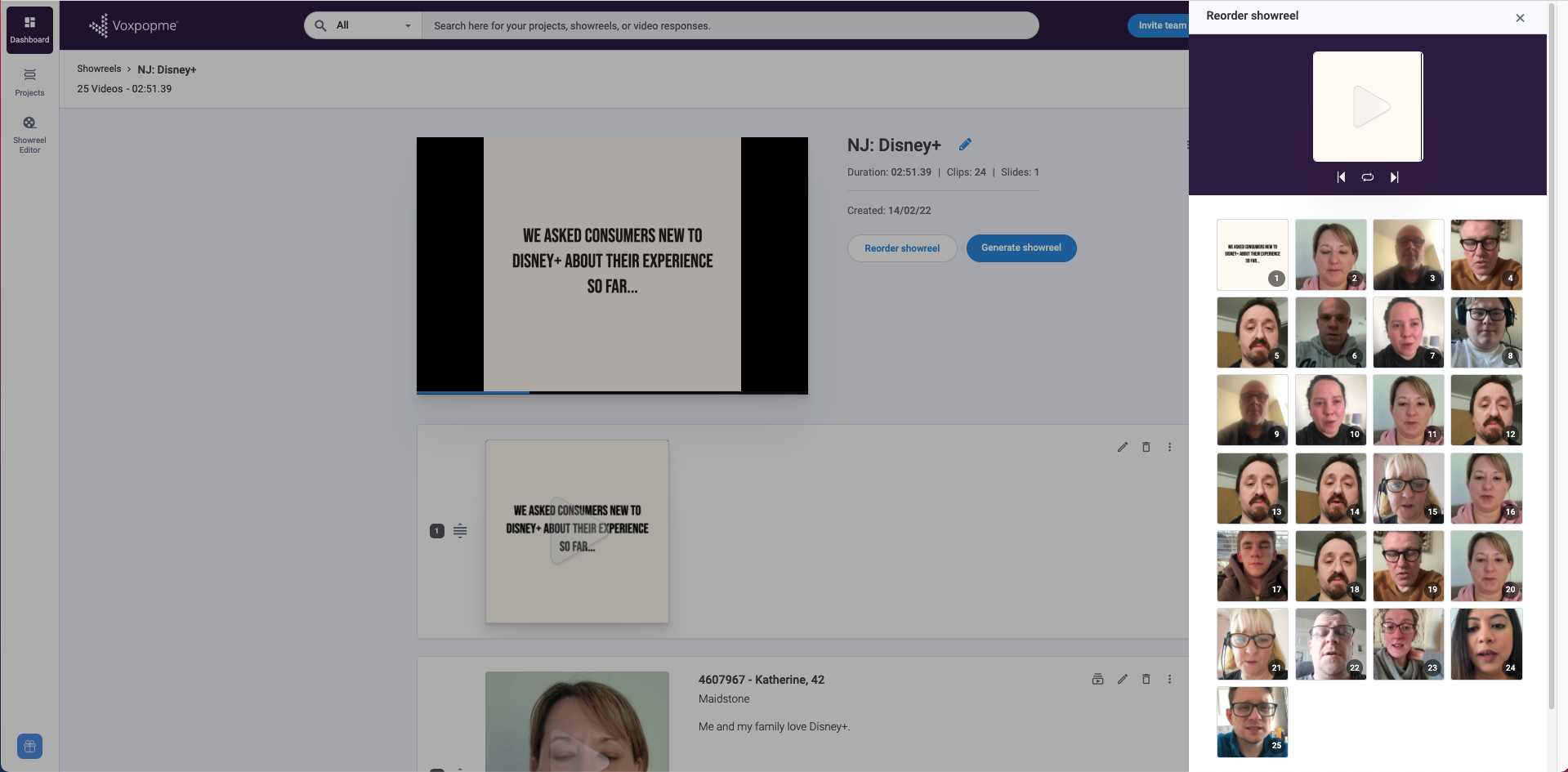Edit the title slide clip with pencil icon
Screen dimensions: 1568x772
pyautogui.click(x=1123, y=447)
